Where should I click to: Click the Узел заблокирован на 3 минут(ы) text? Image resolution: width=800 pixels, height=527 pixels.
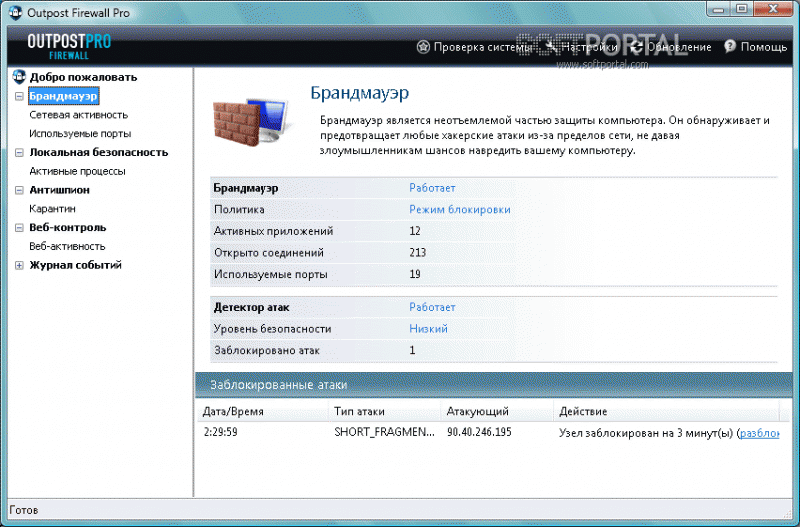tap(646, 433)
